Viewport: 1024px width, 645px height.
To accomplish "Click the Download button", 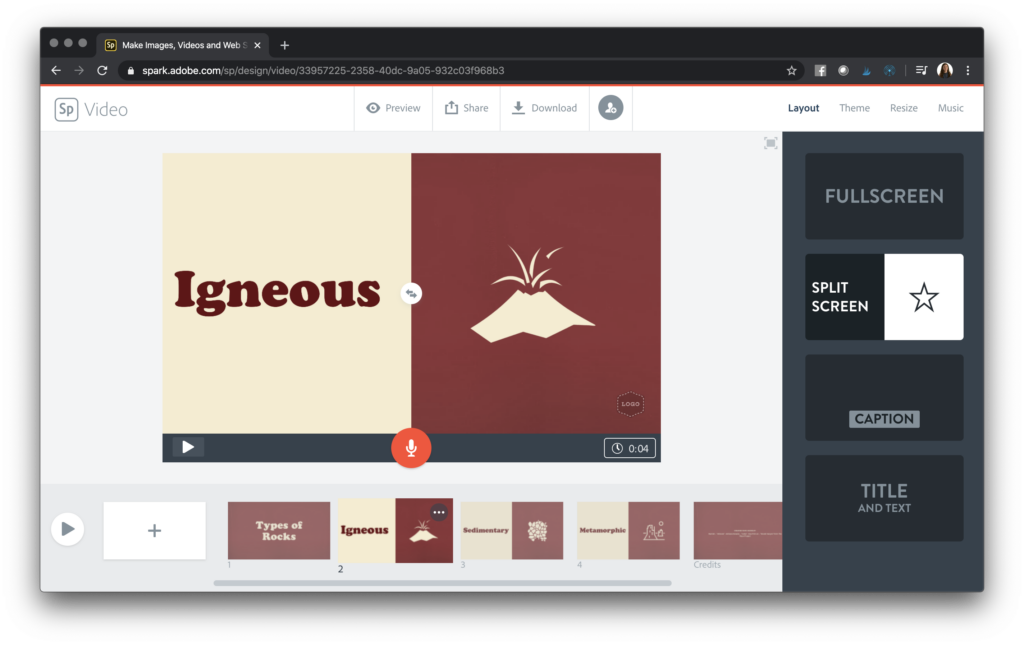I will 544,107.
